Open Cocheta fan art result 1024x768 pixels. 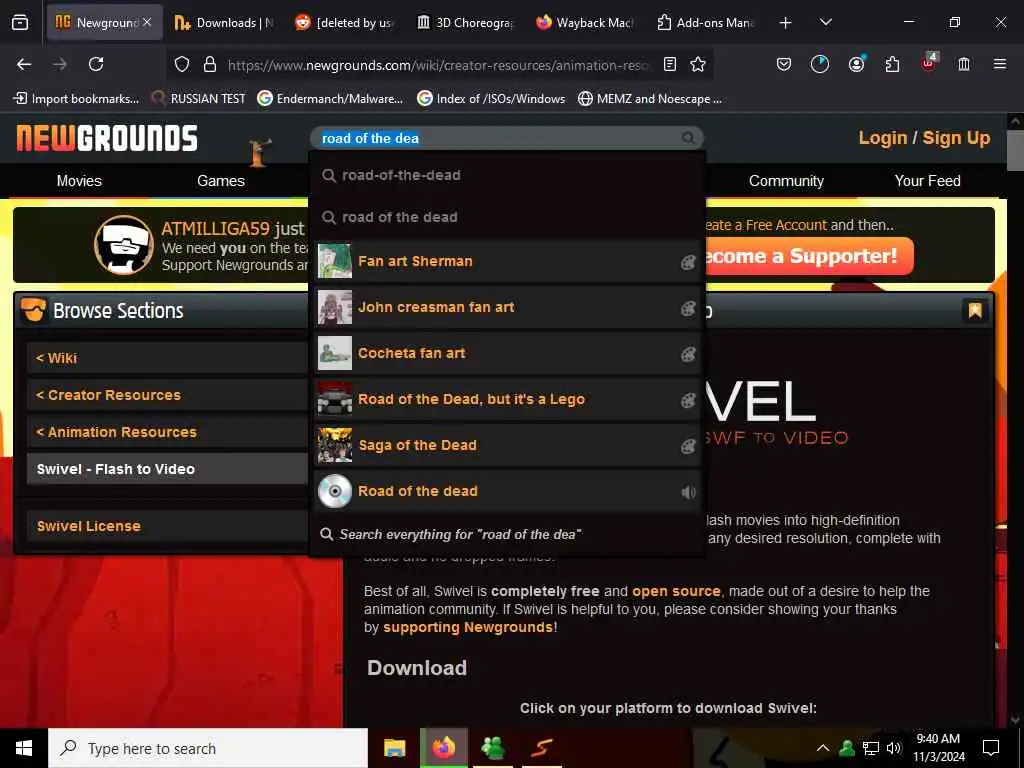[507, 353]
